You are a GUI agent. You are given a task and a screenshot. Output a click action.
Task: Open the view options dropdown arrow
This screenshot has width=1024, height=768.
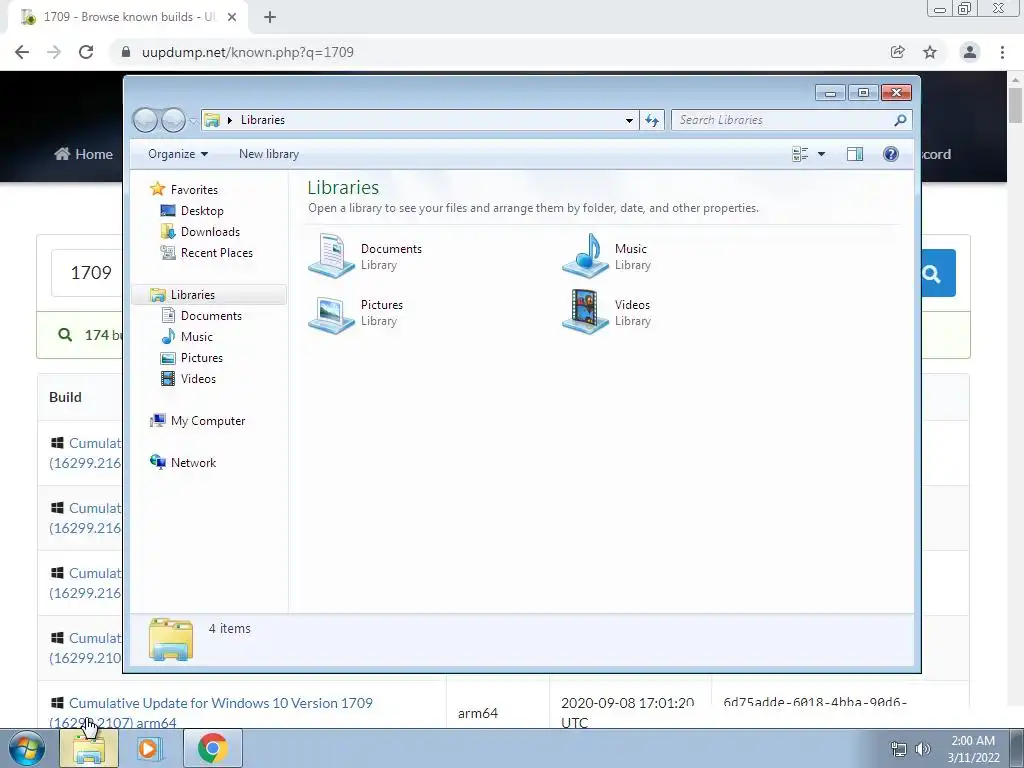[x=822, y=154]
